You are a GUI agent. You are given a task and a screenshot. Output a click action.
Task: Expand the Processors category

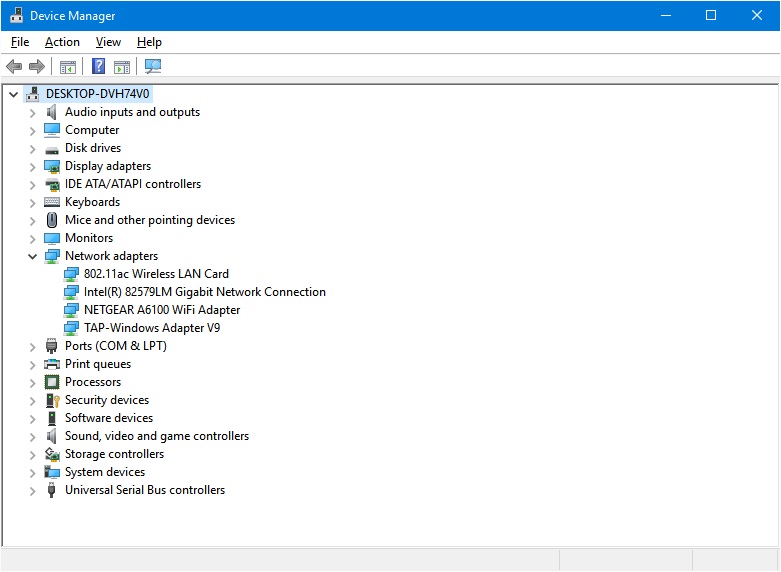click(x=32, y=383)
